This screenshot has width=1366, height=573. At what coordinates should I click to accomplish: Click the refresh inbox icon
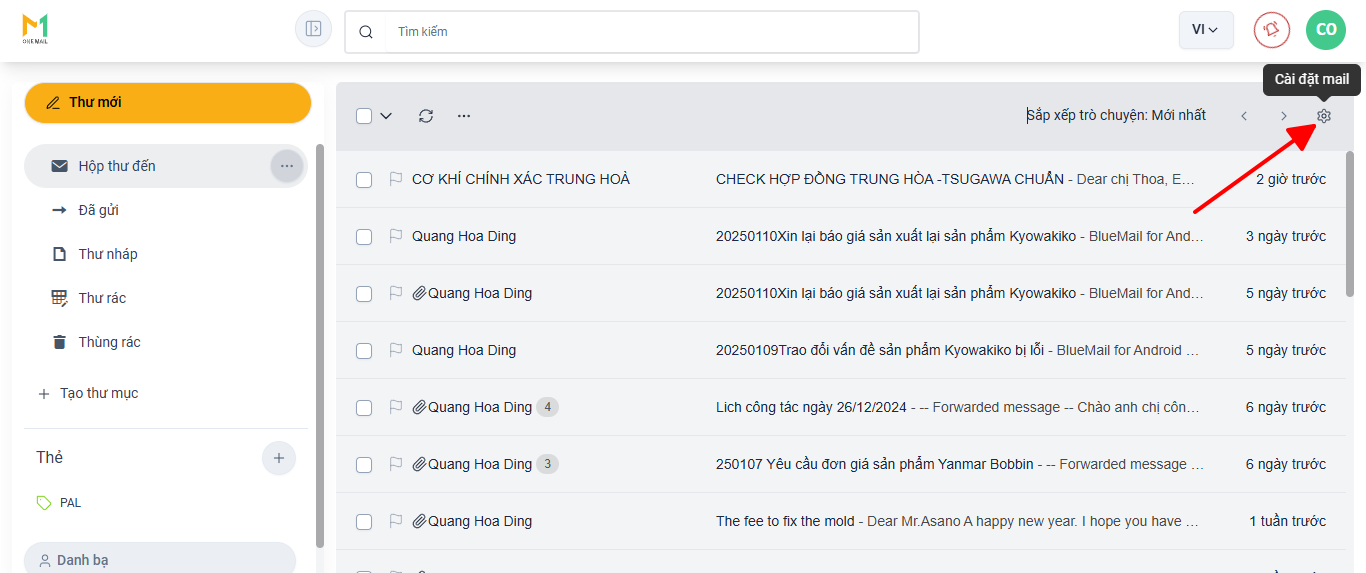(426, 116)
